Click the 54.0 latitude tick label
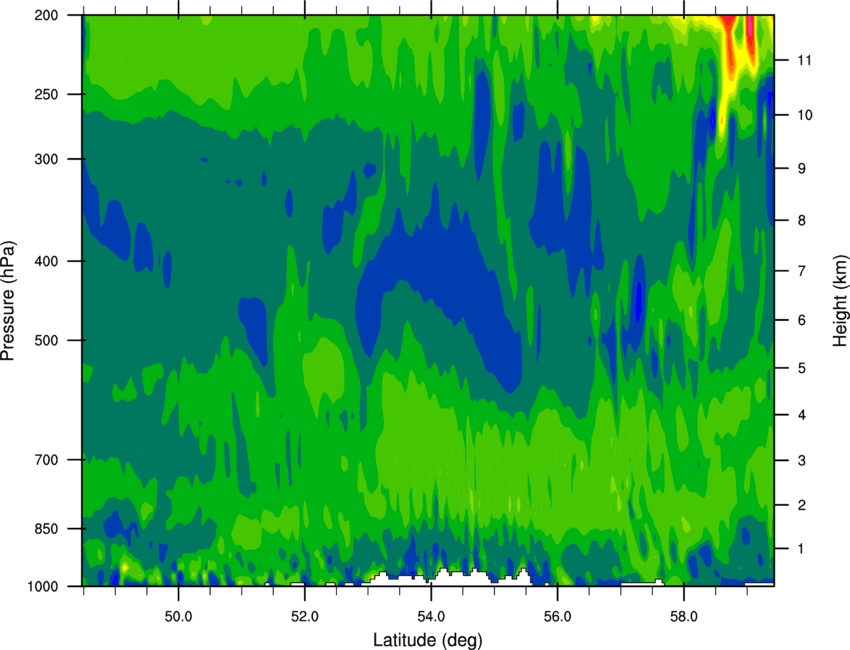Image resolution: width=850 pixels, height=650 pixels. click(432, 617)
